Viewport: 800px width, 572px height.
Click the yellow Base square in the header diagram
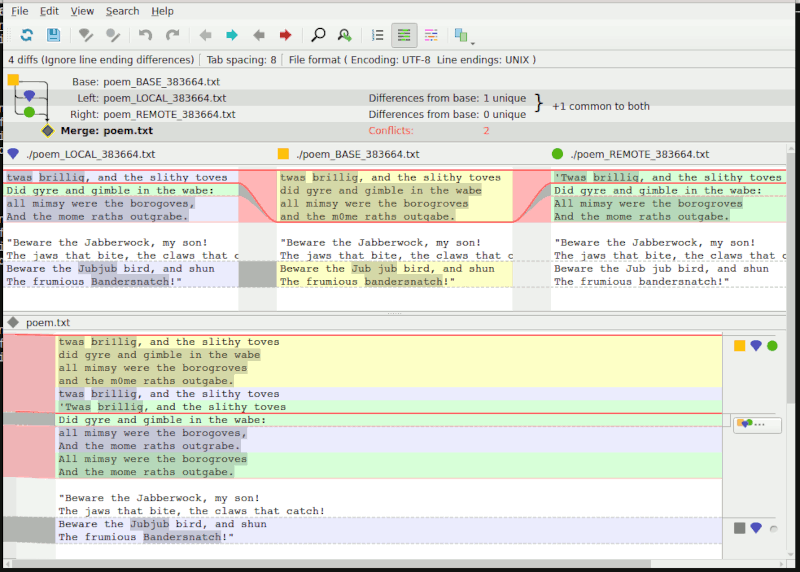(13, 80)
